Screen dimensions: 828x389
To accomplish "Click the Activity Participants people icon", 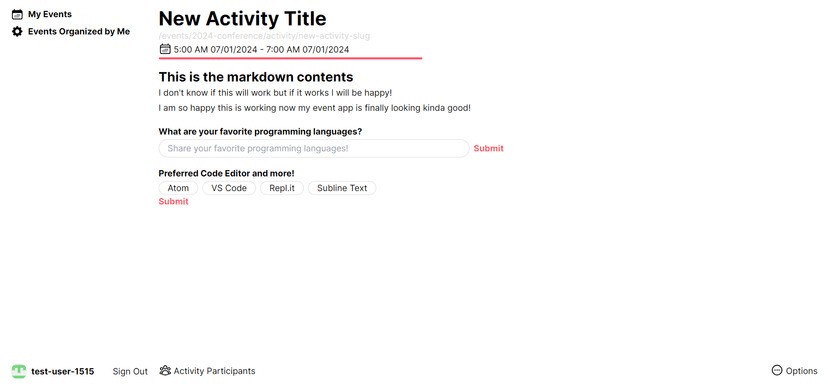I will [x=165, y=371].
